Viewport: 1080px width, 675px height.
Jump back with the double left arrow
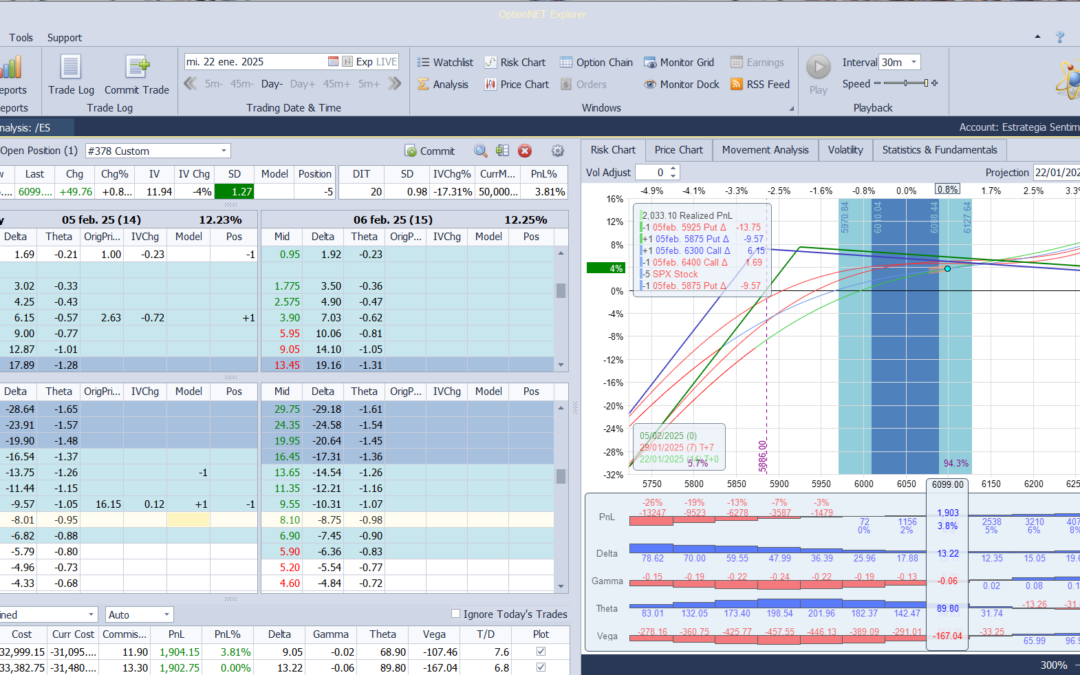[x=191, y=84]
